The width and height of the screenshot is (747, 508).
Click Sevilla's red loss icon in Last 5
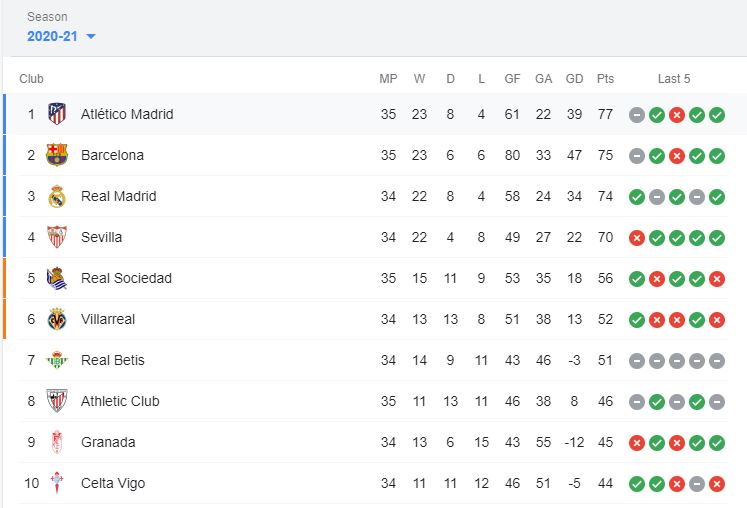(x=637, y=238)
